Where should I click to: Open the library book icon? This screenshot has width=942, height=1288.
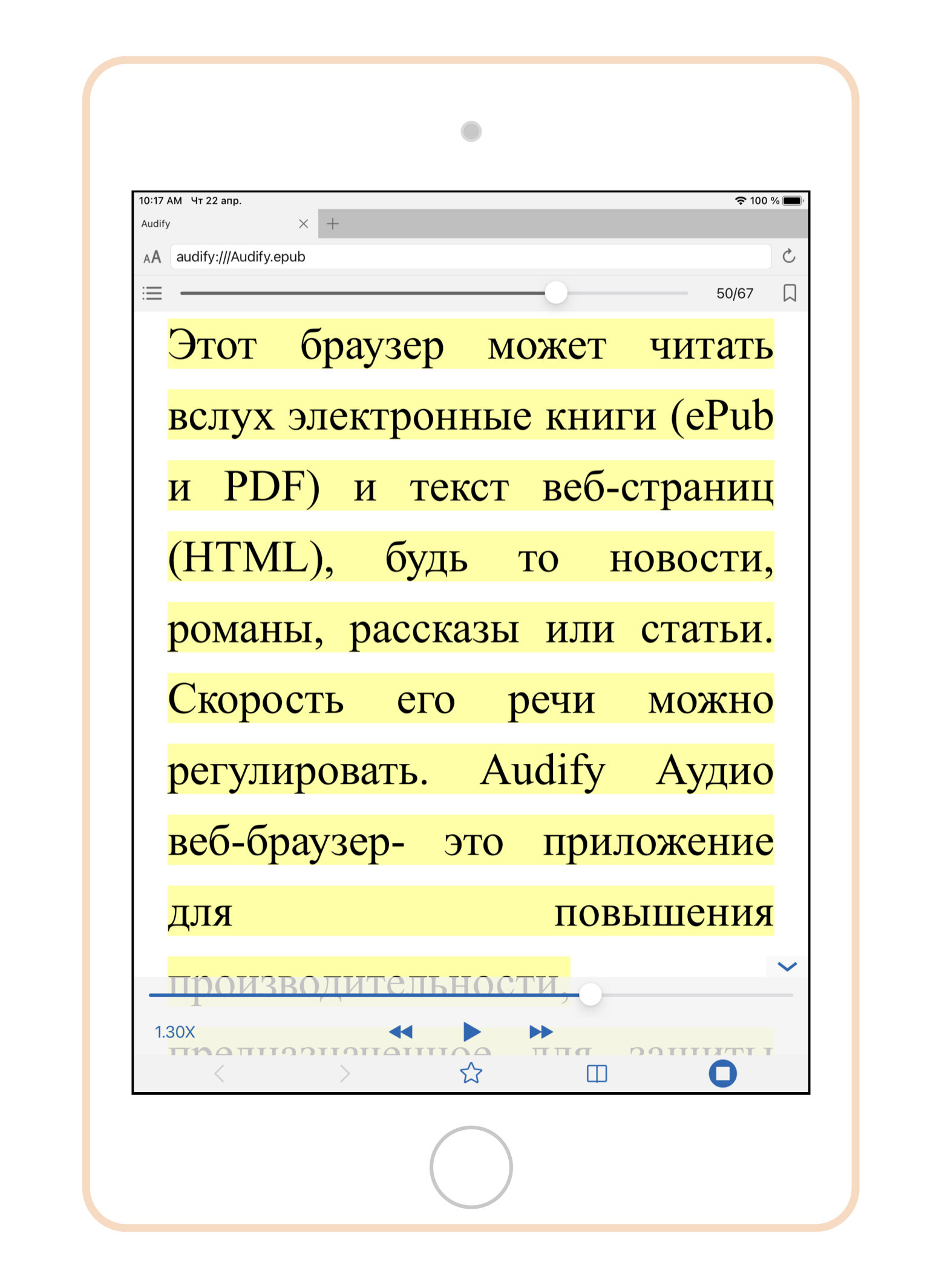click(597, 1073)
